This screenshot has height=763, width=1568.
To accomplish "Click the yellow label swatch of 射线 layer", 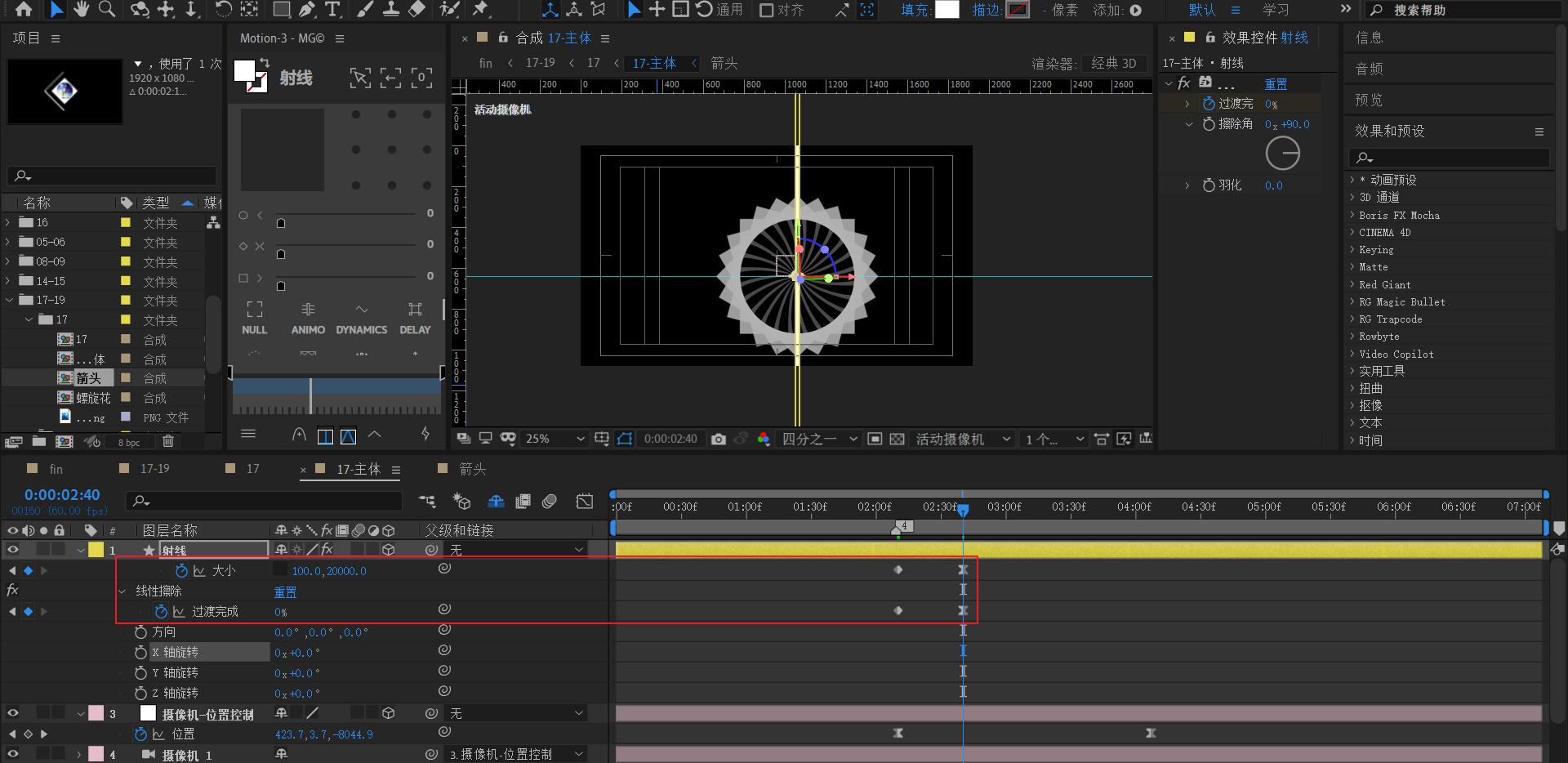I will pyautogui.click(x=96, y=550).
